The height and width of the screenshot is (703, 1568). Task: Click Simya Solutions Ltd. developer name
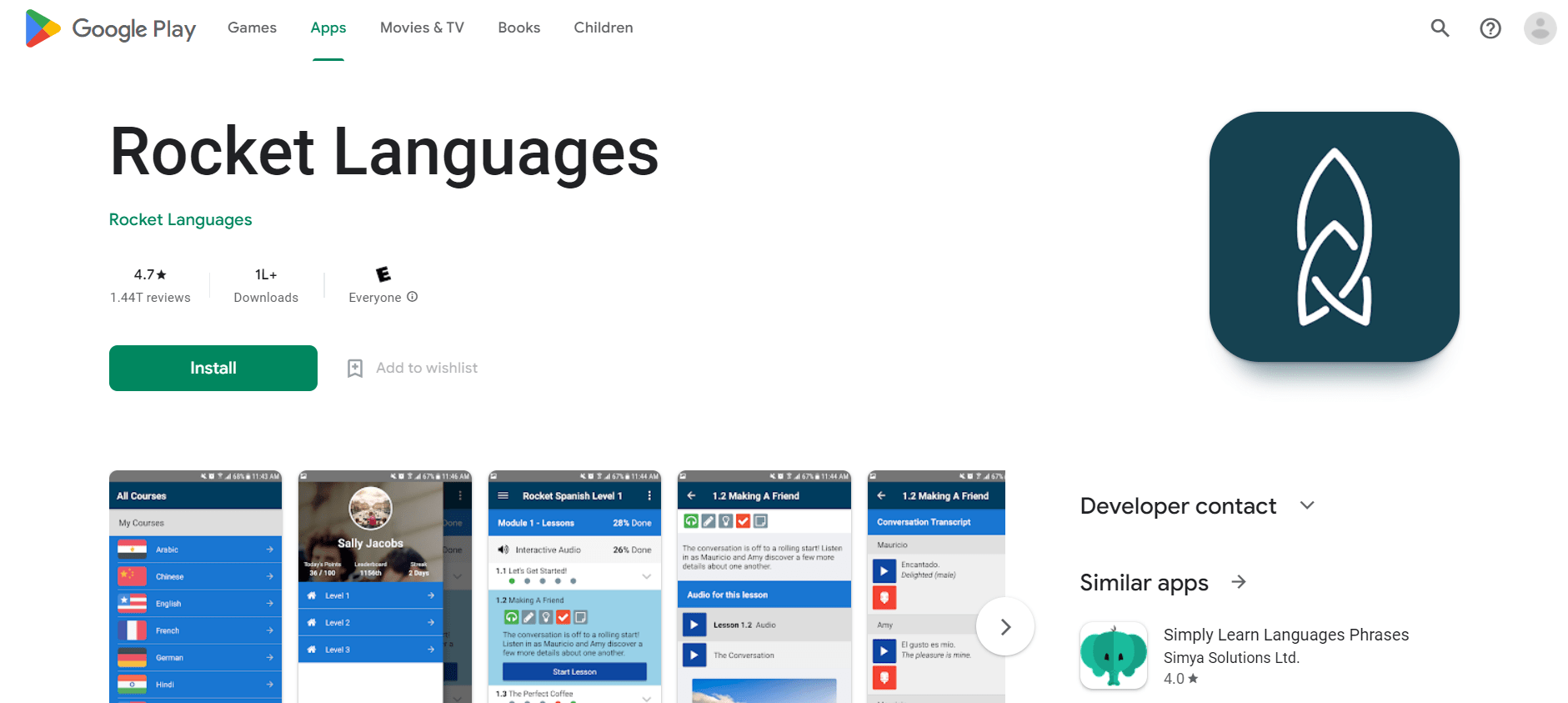(x=1231, y=657)
